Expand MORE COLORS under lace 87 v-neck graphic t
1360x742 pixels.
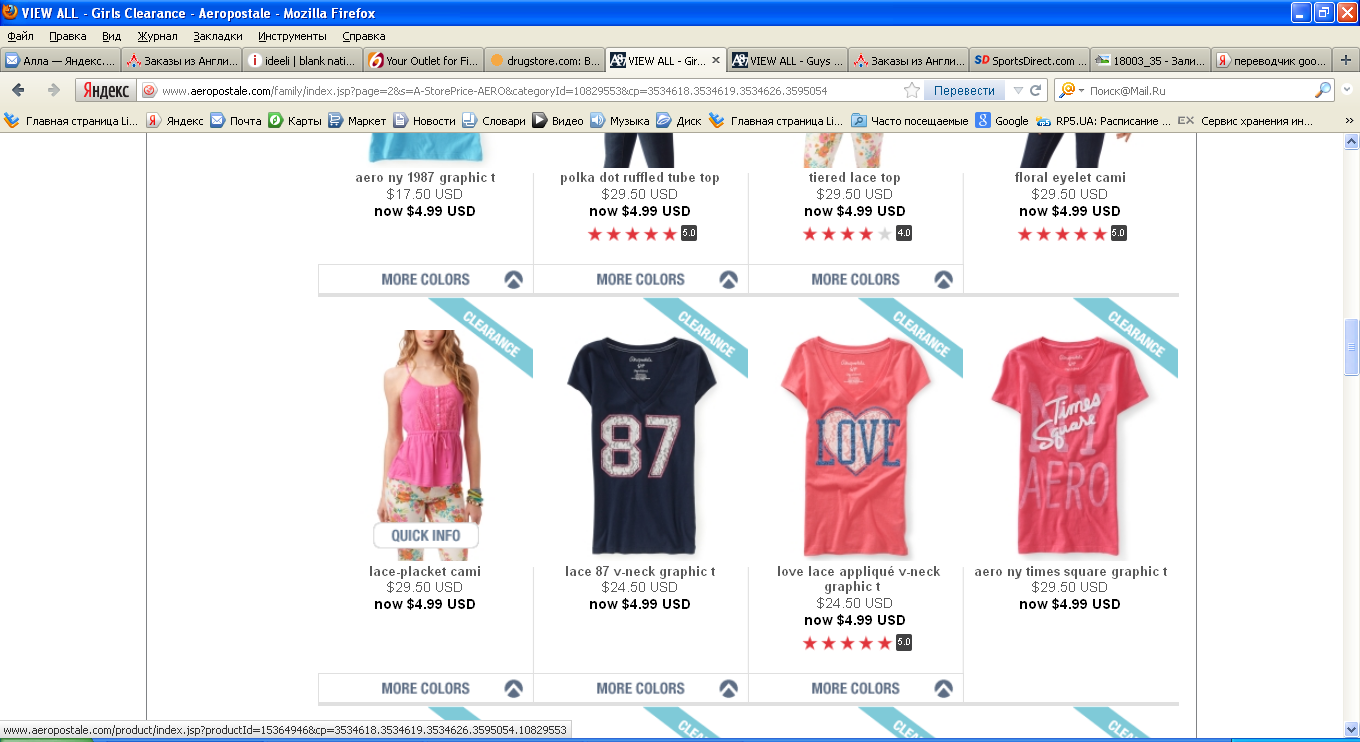[641, 688]
